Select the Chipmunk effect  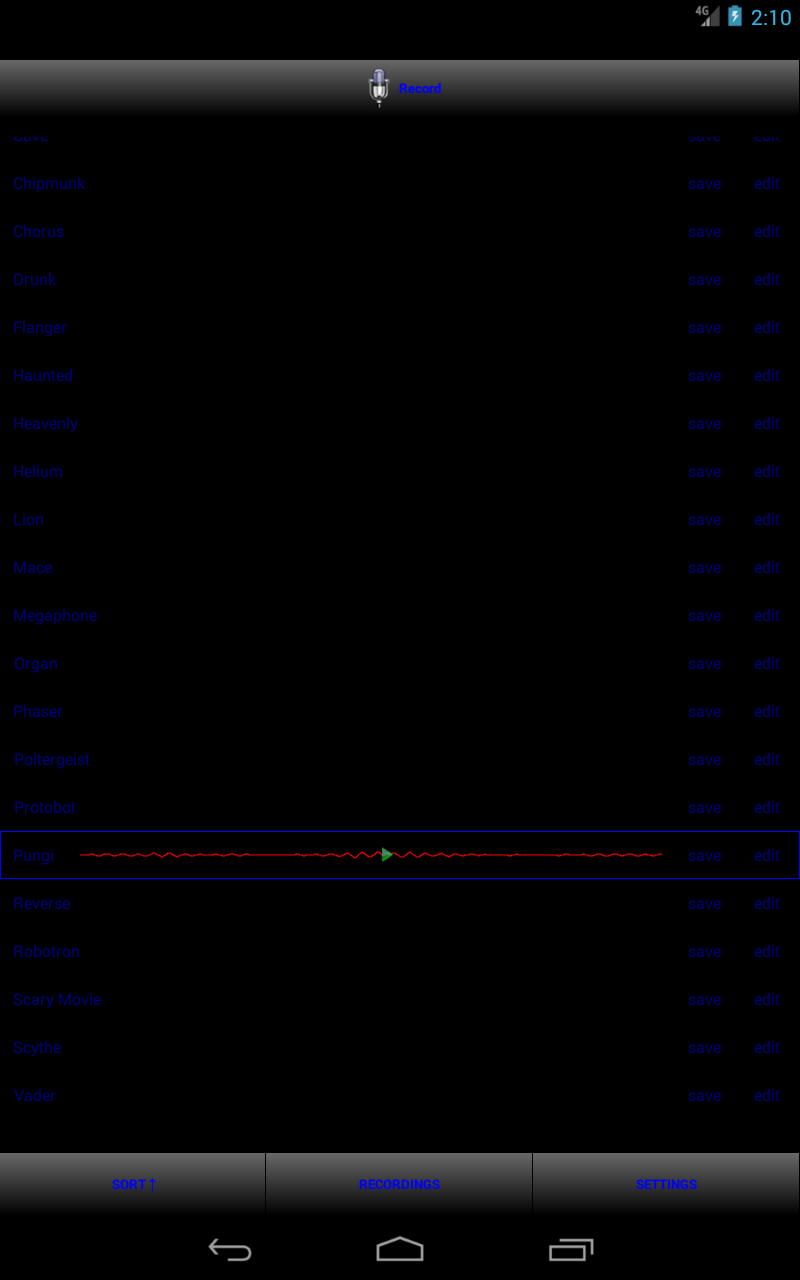pyautogui.click(x=49, y=184)
